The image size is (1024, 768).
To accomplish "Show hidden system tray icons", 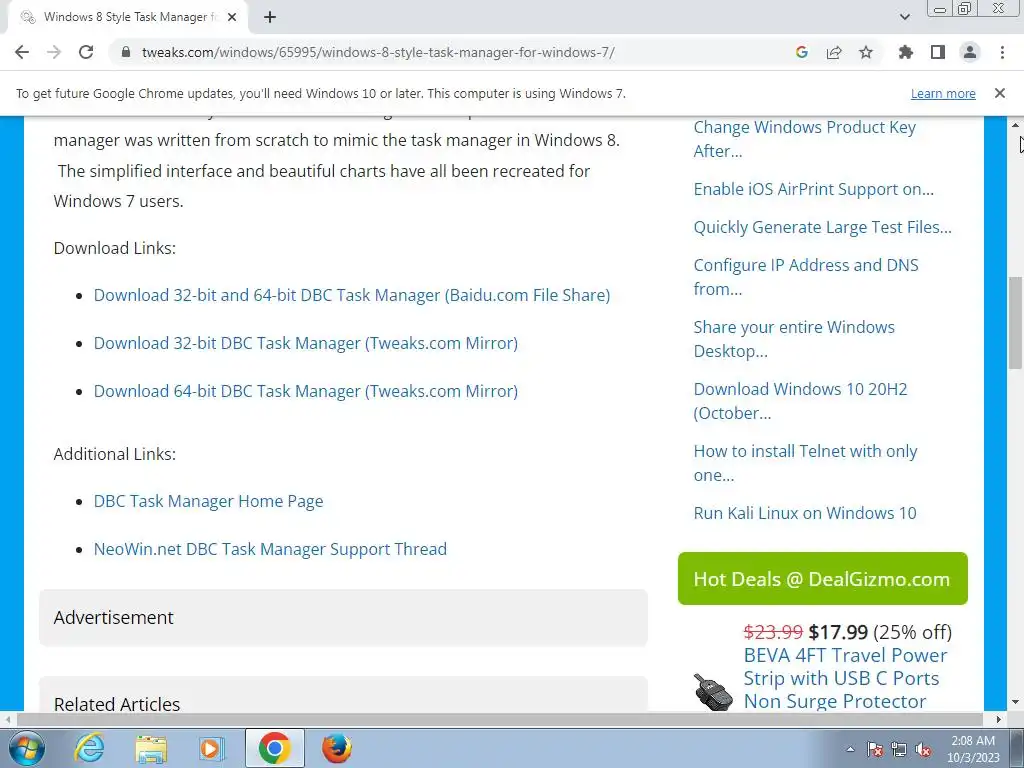I will (x=850, y=749).
